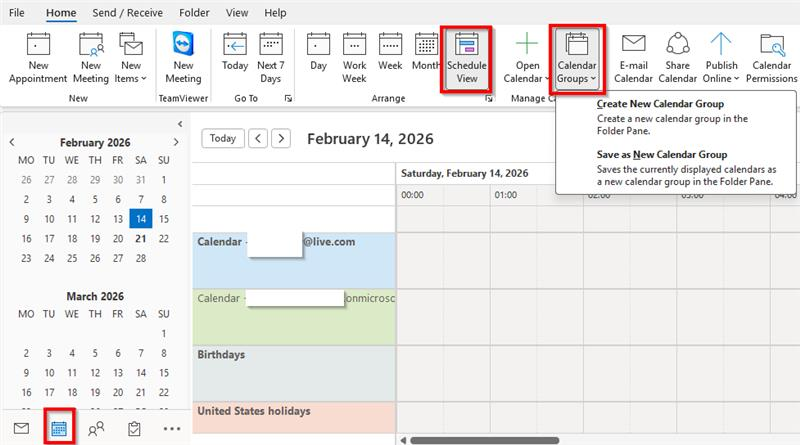This screenshot has height=445, width=800.
Task: Select United States holidays calendar row
Action: point(294,418)
